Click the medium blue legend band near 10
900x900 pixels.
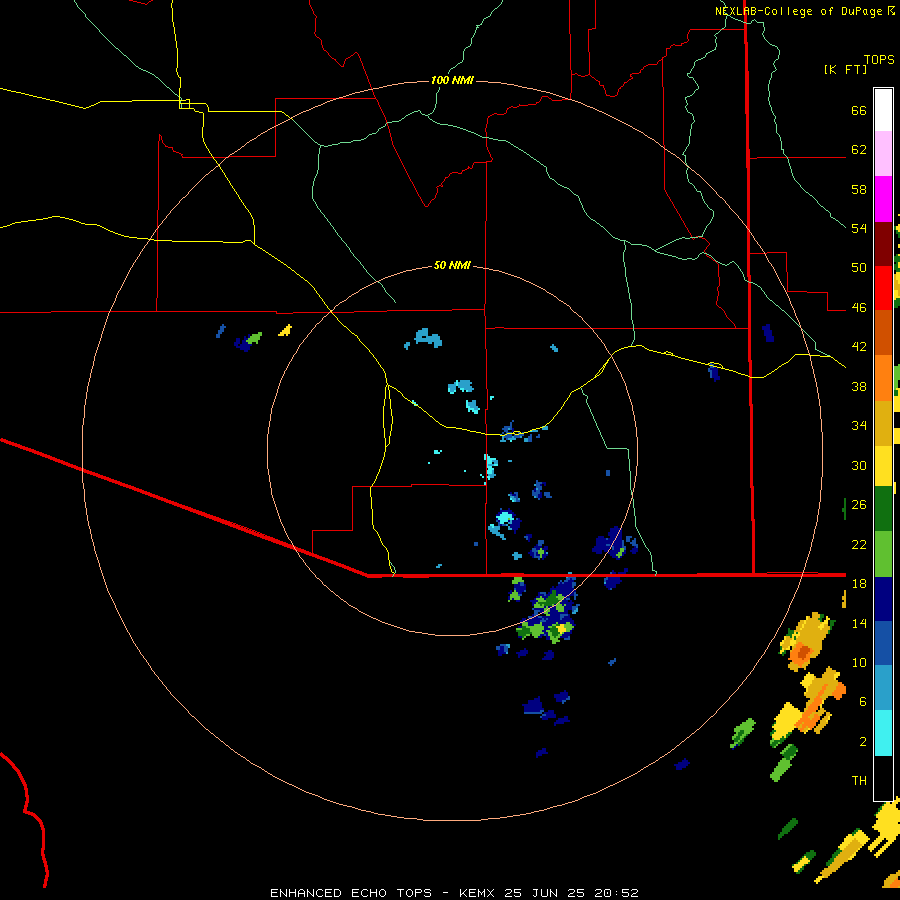pos(883,643)
